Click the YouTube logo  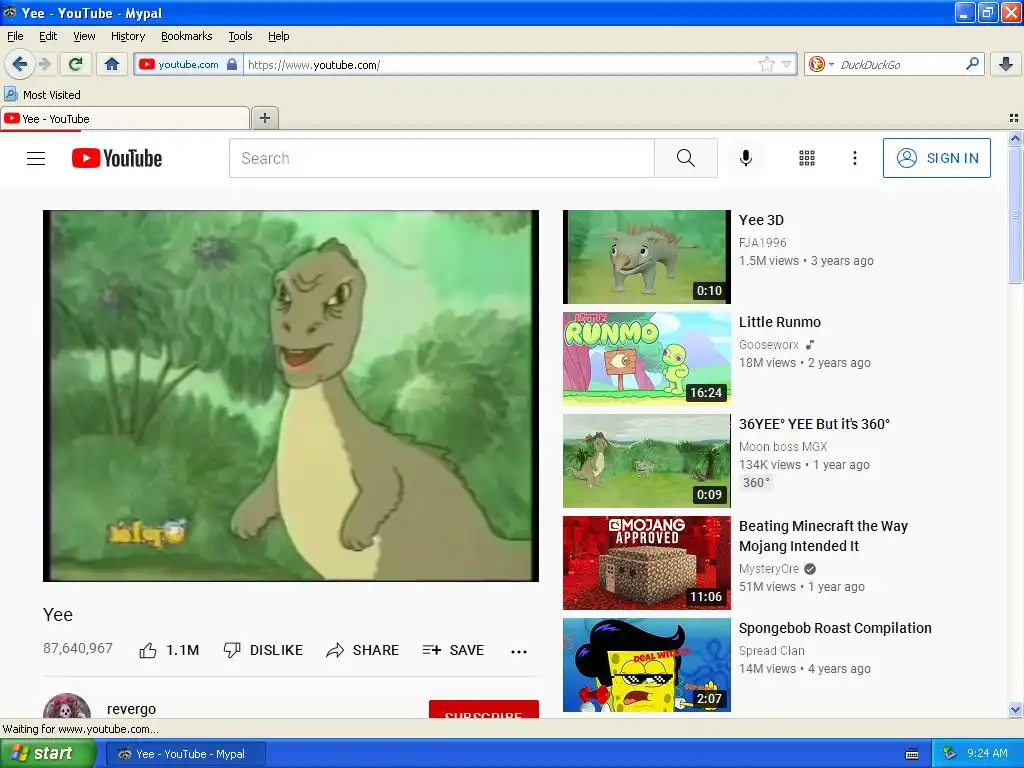click(x=117, y=158)
